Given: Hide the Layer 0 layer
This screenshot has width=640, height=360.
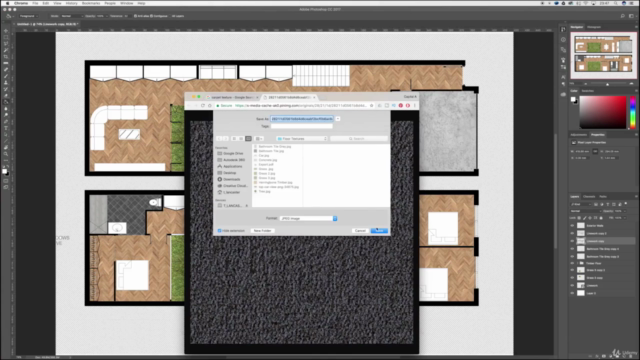Looking at the screenshot, I should click(x=572, y=293).
